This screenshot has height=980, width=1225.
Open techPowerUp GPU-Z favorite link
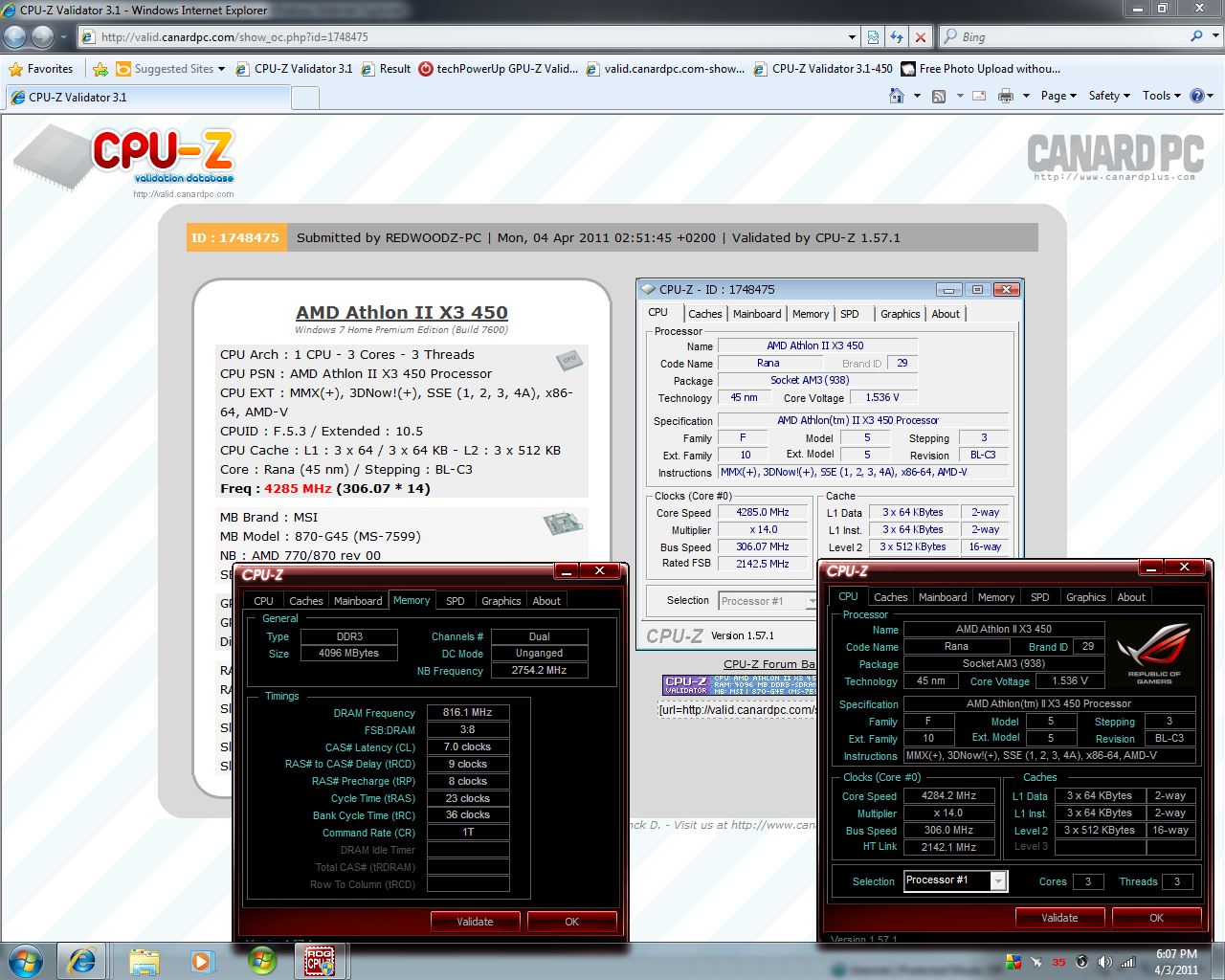[x=497, y=69]
